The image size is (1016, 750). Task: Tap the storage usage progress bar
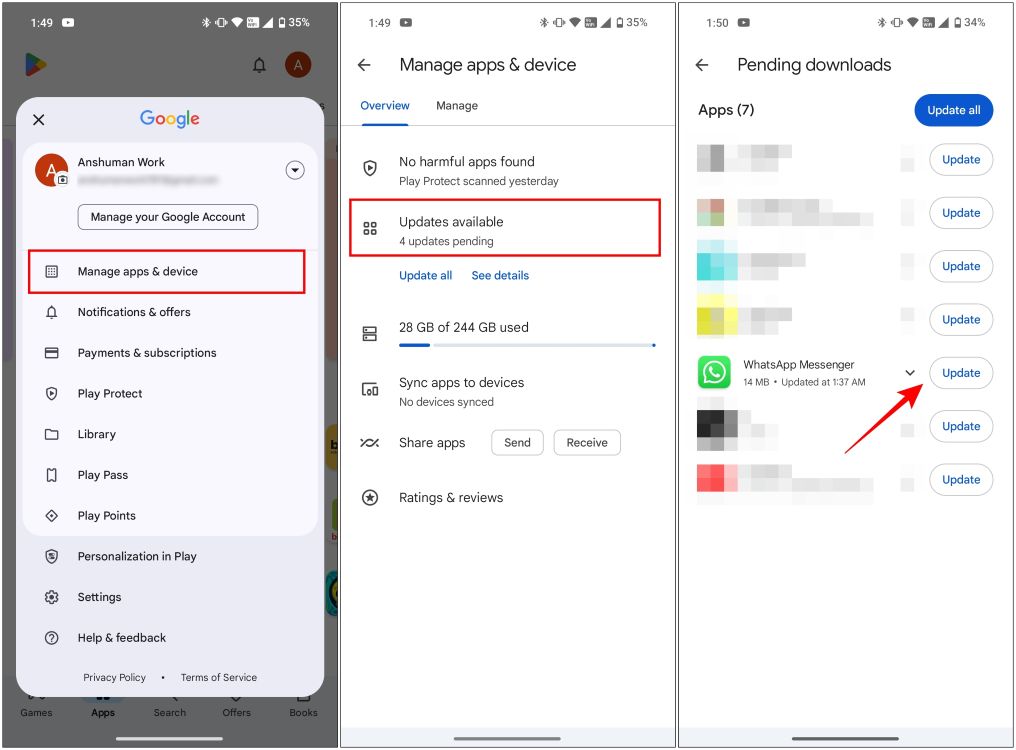tap(526, 345)
